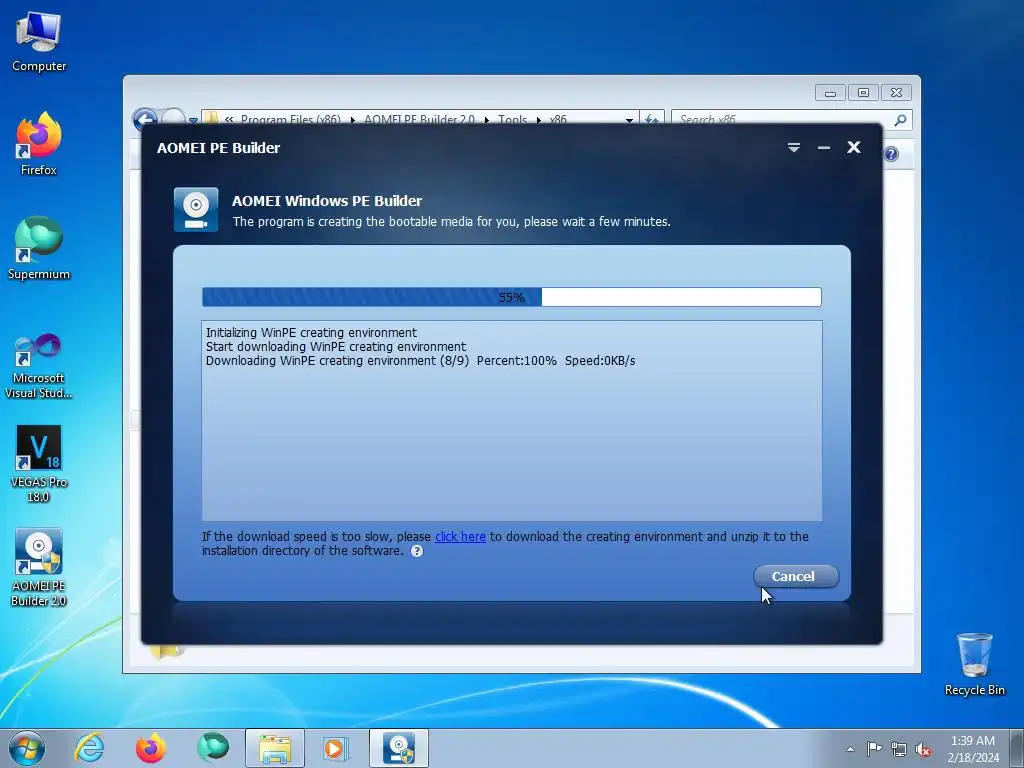The image size is (1024, 768).
Task: Select VEGAS Pro 18.0 desktop shortcut
Action: pos(39,464)
